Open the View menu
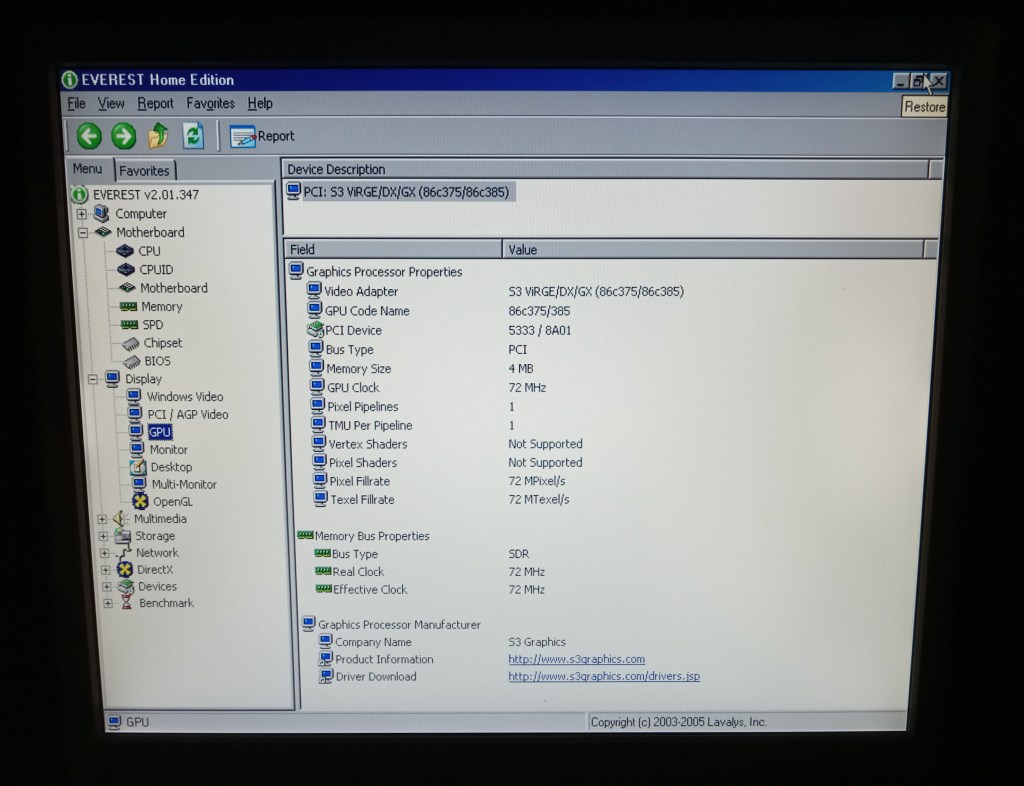Image resolution: width=1024 pixels, height=786 pixels. point(111,103)
